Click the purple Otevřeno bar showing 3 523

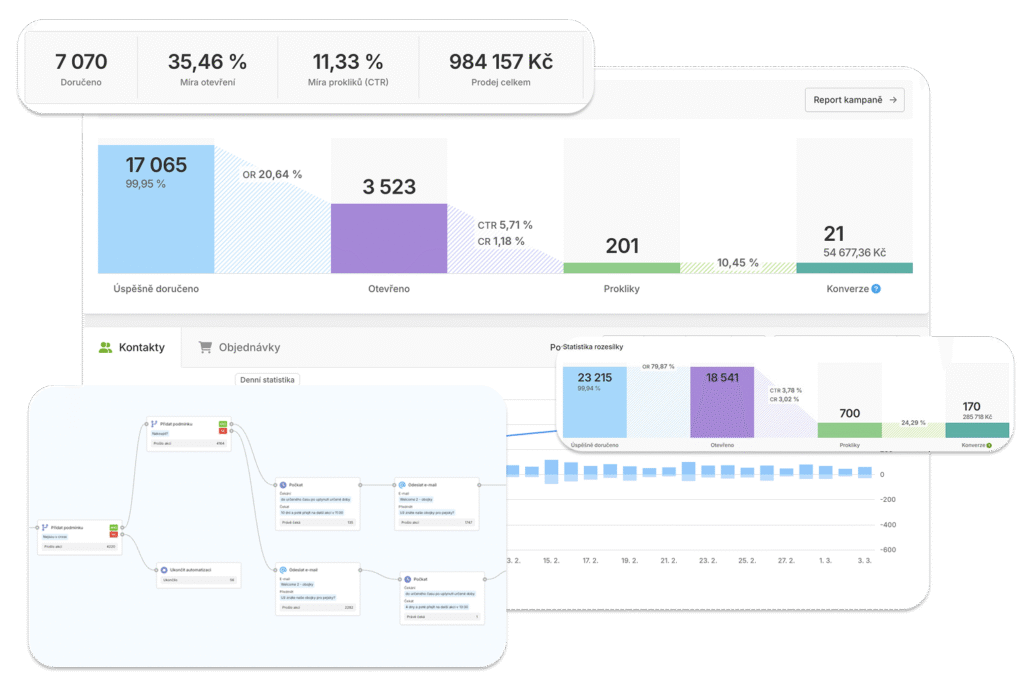pyautogui.click(x=388, y=238)
